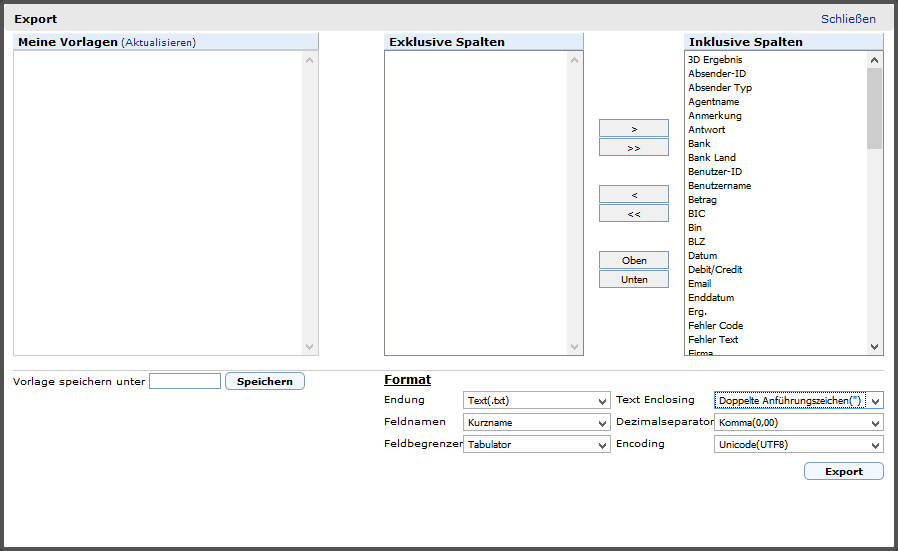The image size is (898, 551).
Task: Open the Feldbegrenzer Tabulator dropdown
Action: coord(537,444)
